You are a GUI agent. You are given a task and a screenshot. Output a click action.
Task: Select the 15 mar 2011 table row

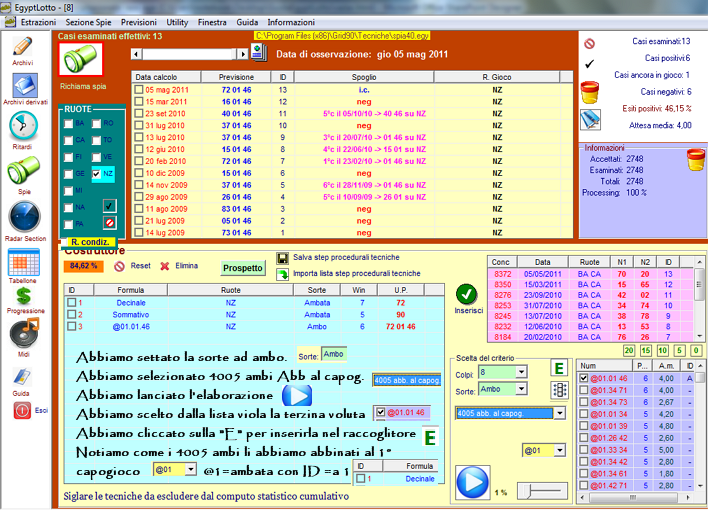[x=352, y=102]
